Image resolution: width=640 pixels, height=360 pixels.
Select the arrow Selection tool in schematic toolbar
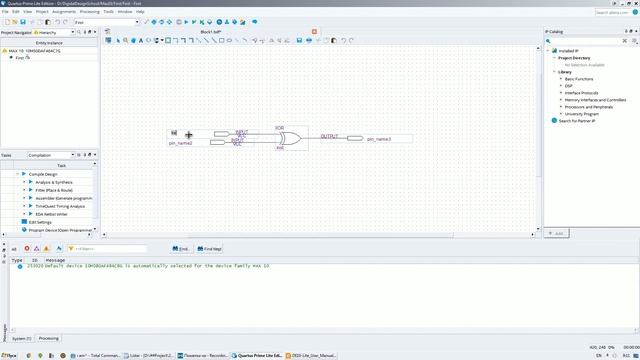click(118, 40)
